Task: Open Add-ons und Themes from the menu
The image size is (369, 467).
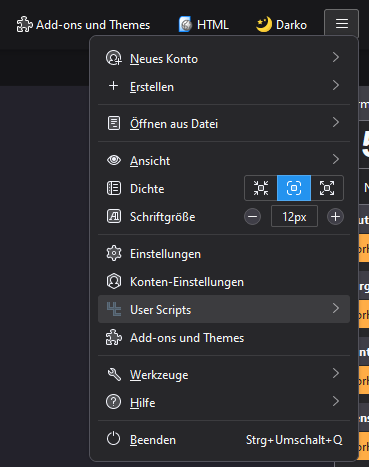Action: click(224, 338)
